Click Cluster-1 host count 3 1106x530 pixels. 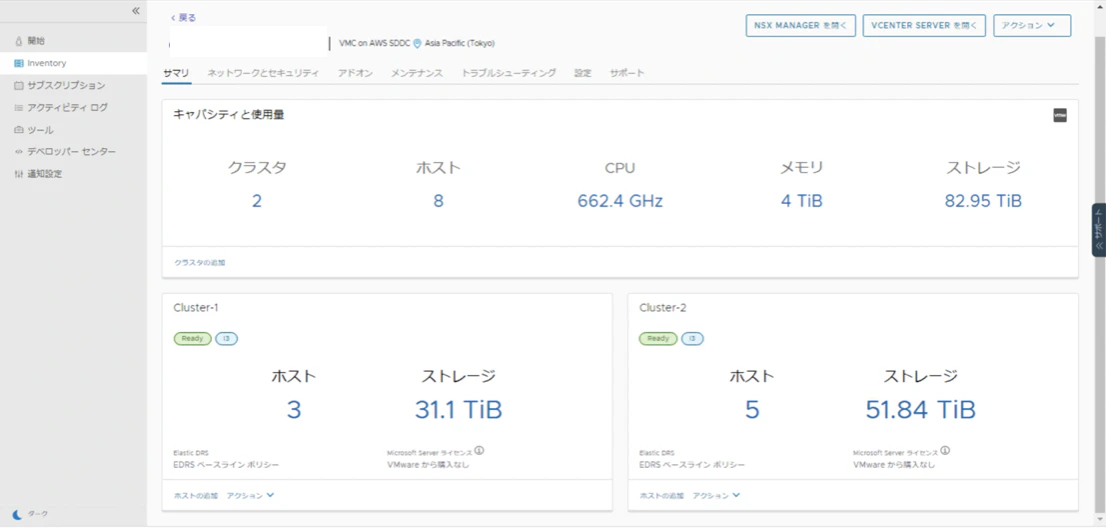294,410
